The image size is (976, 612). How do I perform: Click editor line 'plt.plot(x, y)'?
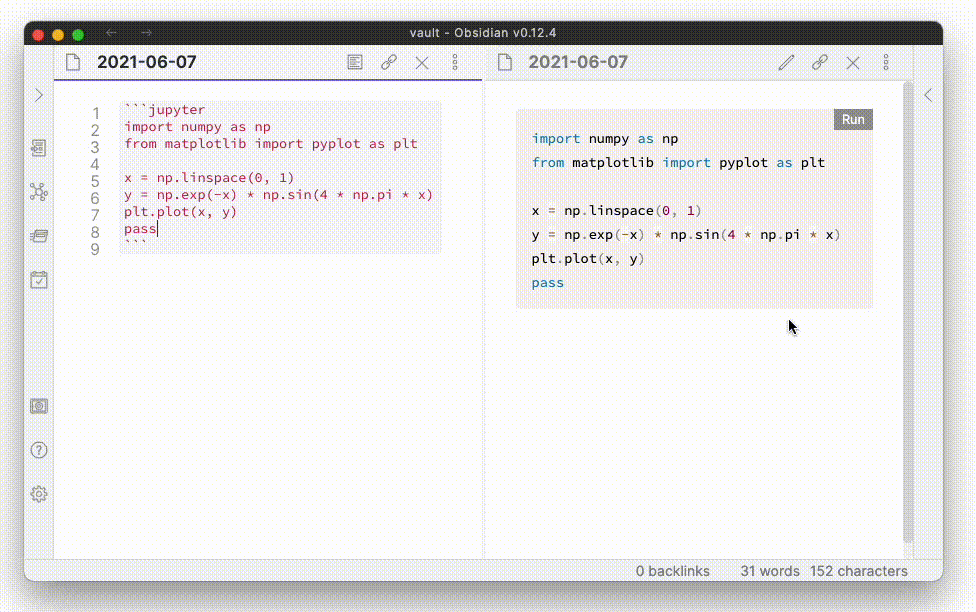coord(181,212)
